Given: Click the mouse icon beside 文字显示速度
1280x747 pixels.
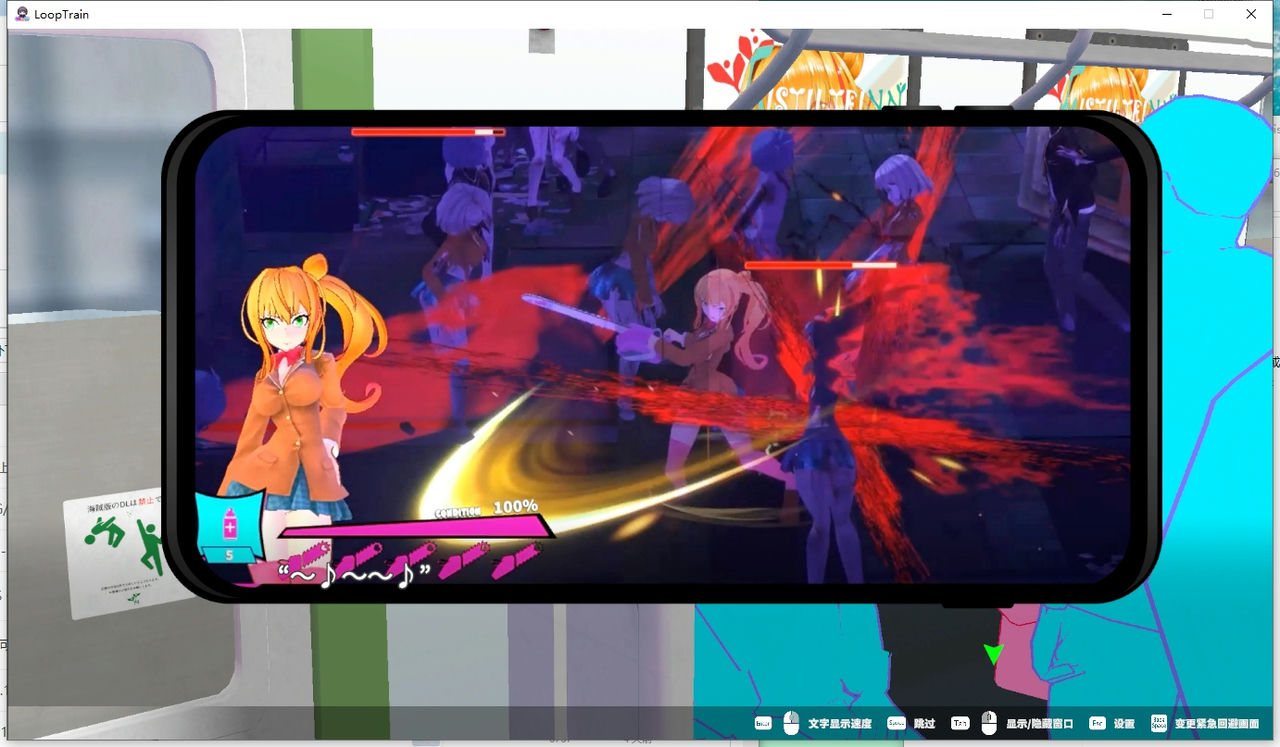Looking at the screenshot, I should pos(791,723).
